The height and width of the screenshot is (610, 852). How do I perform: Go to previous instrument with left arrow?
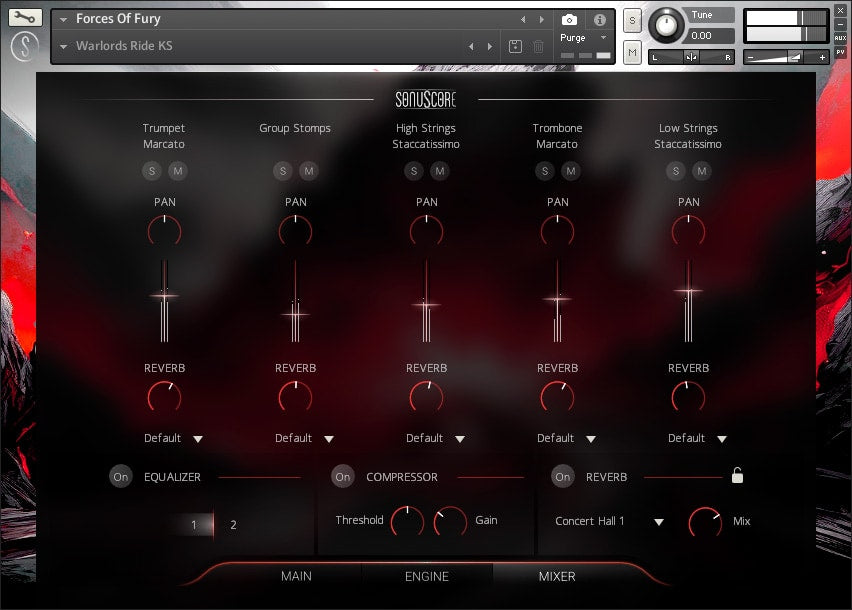point(523,20)
